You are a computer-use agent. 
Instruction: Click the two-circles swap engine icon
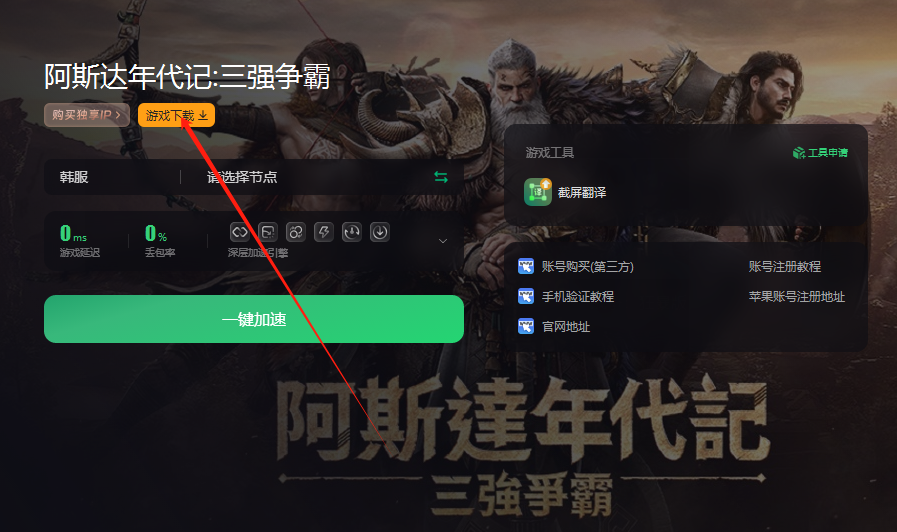pyautogui.click(x=296, y=232)
